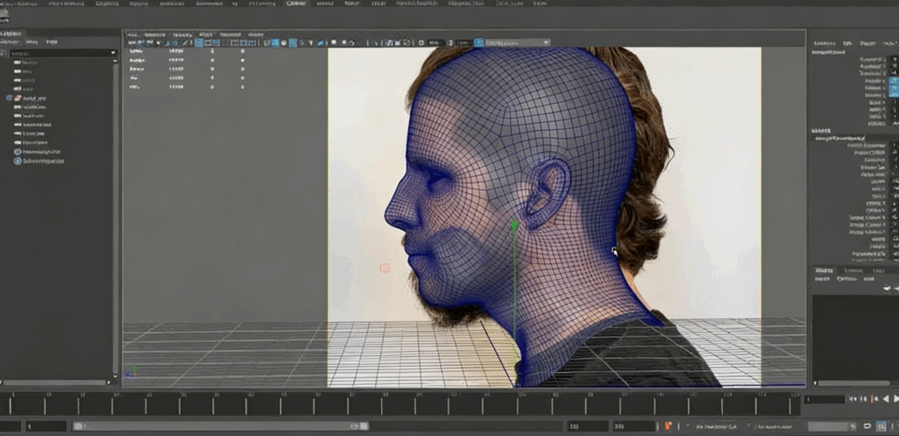
Task: Open the Channels menu in channel box
Action: coord(822,43)
